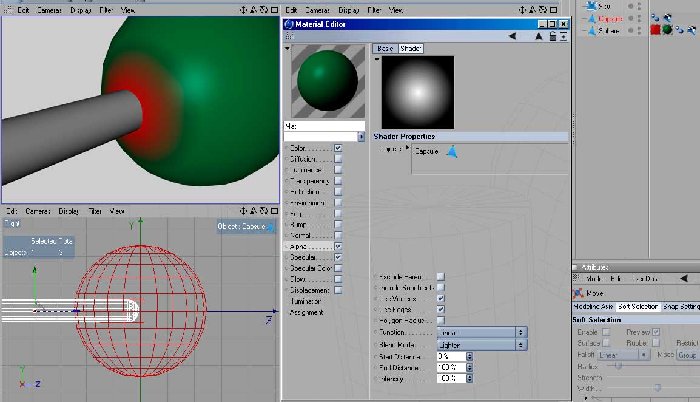Click the arrow button beside the layer field

tap(361, 137)
